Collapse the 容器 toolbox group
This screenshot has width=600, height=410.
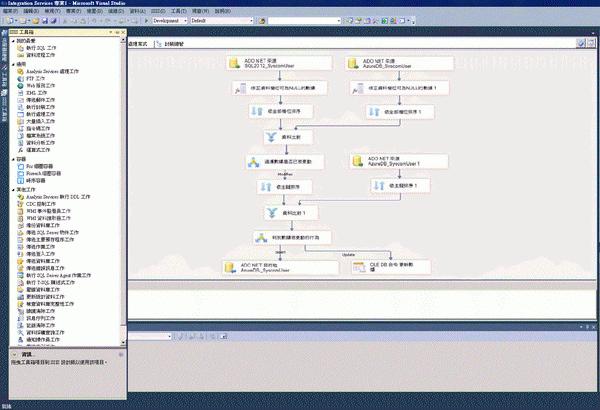tap(13, 159)
